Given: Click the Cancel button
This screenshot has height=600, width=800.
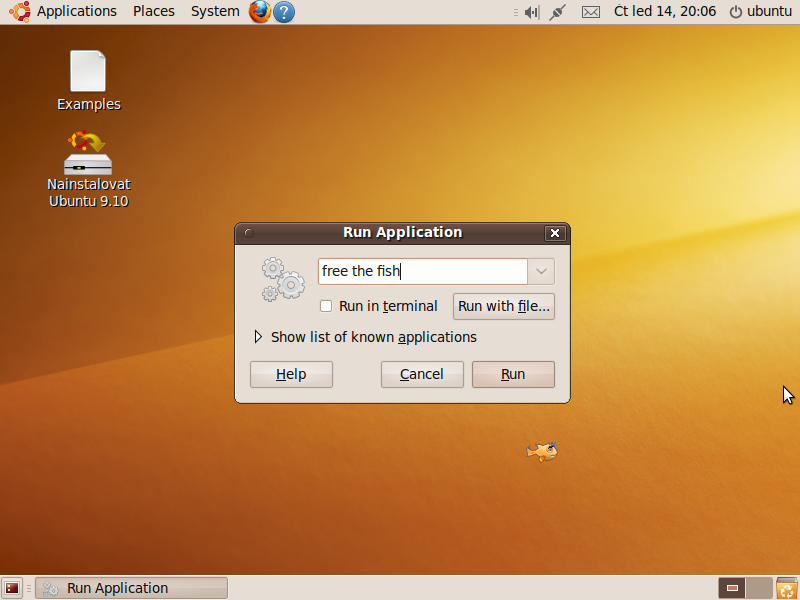Looking at the screenshot, I should pyautogui.click(x=422, y=374).
